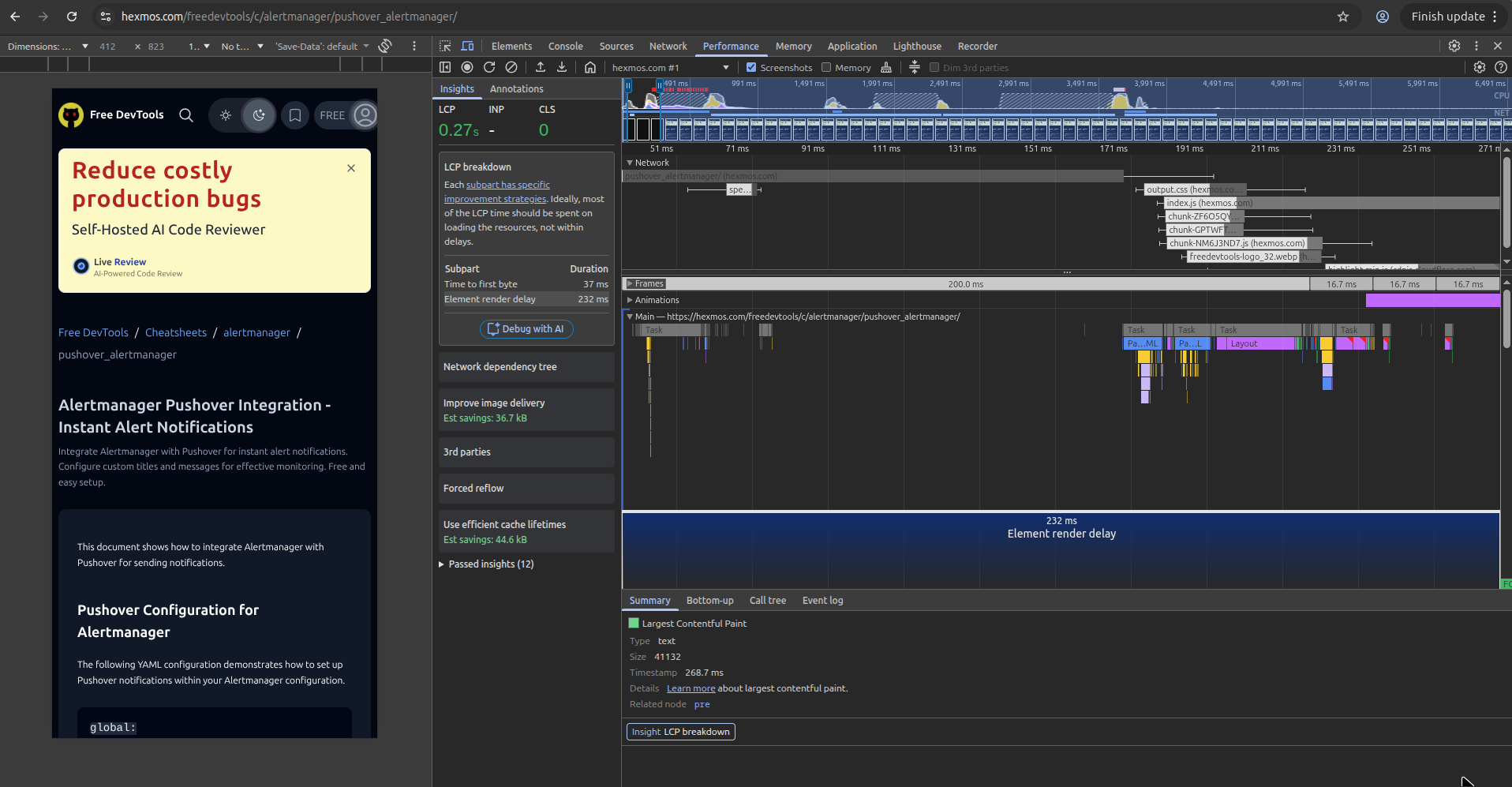The image size is (1512, 787).
Task: Click the Debug with AI button
Action: coord(526,329)
